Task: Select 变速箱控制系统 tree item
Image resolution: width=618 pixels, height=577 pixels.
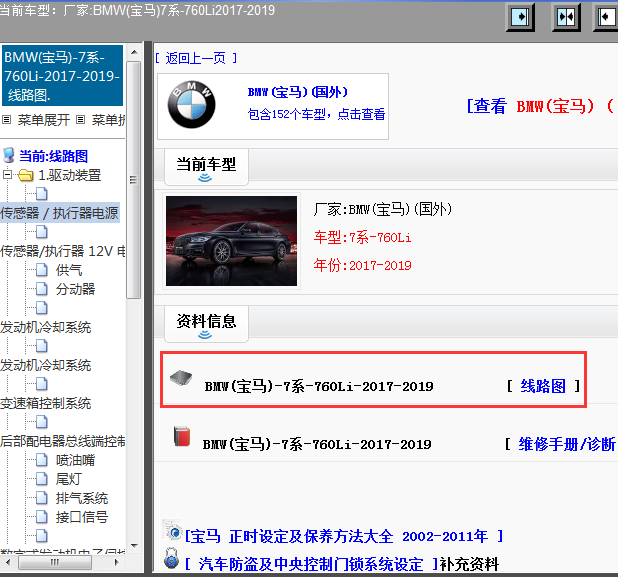Action: (x=46, y=403)
